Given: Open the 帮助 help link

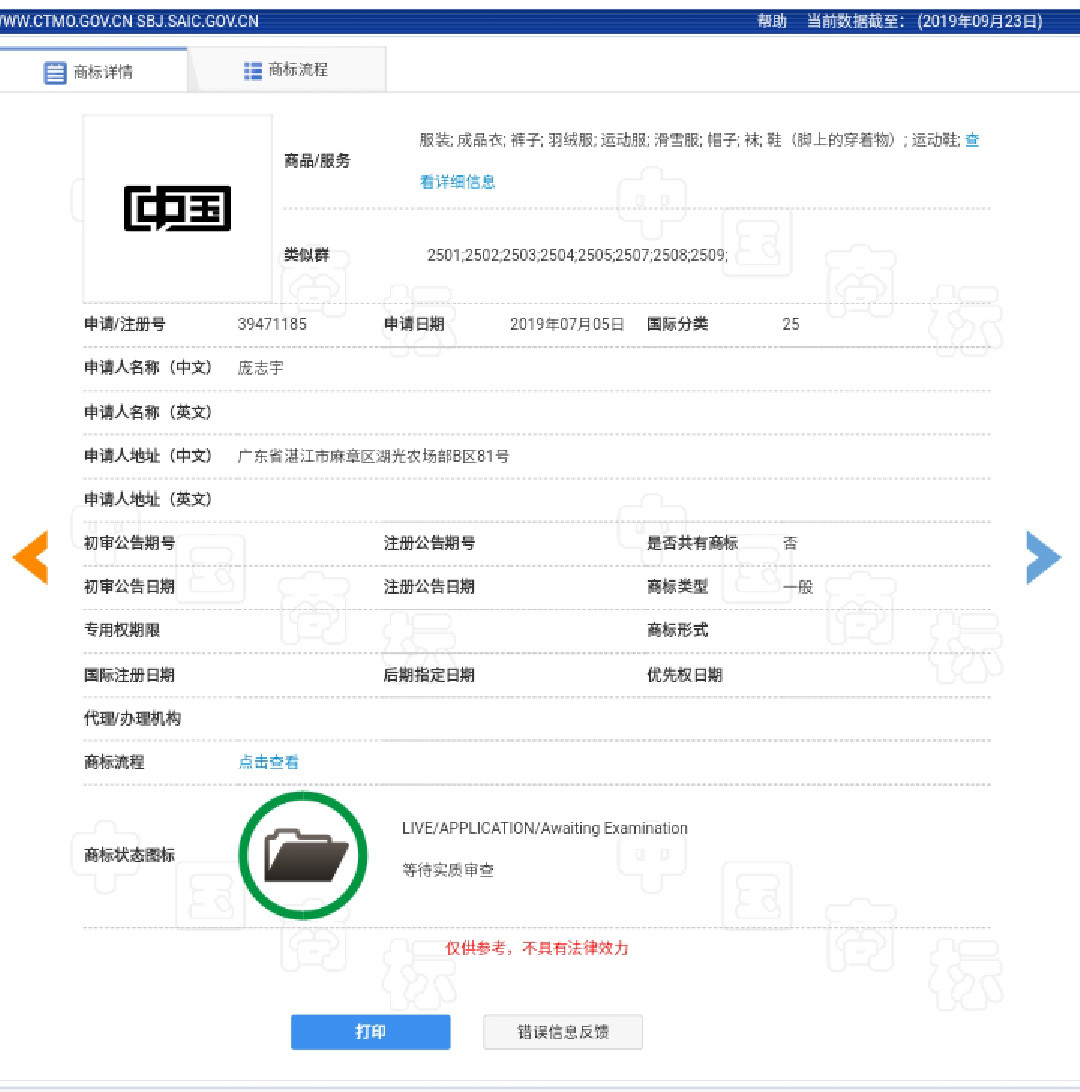Looking at the screenshot, I should point(772,20).
